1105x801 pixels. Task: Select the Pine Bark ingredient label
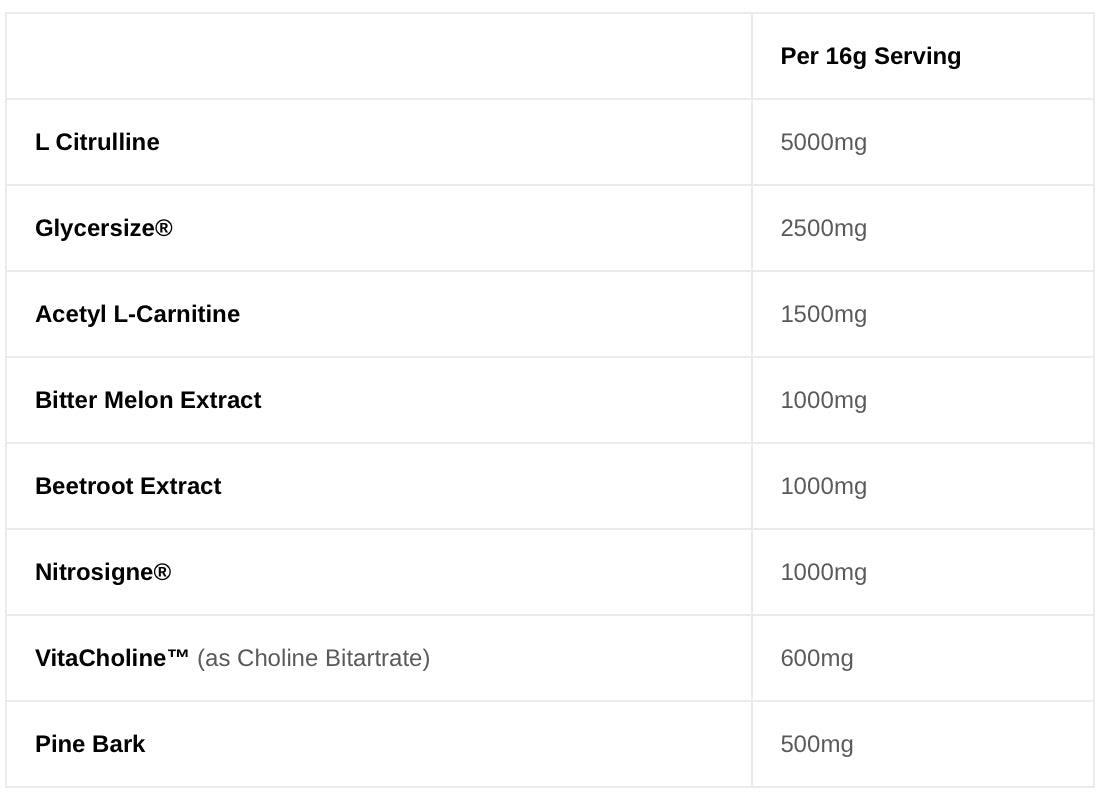coord(90,744)
